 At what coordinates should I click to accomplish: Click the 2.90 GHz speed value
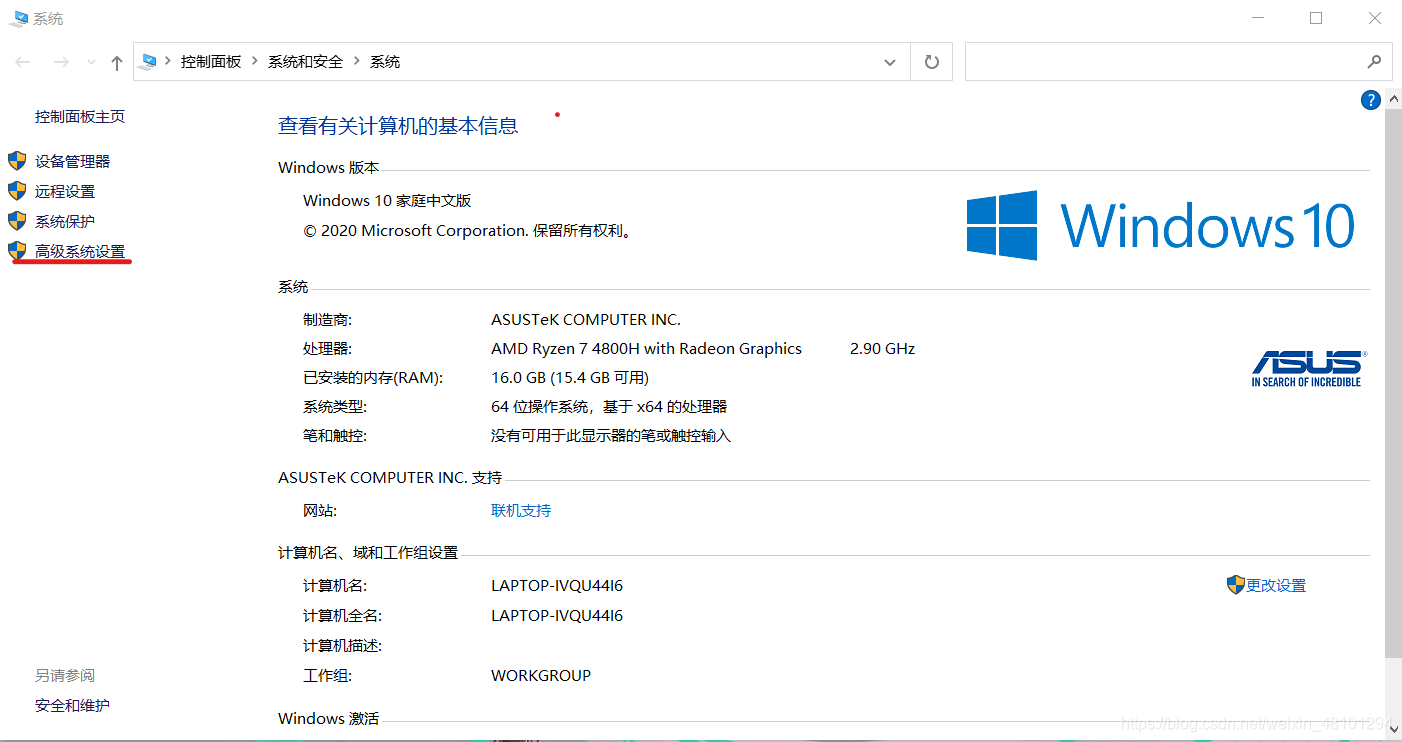(x=882, y=349)
